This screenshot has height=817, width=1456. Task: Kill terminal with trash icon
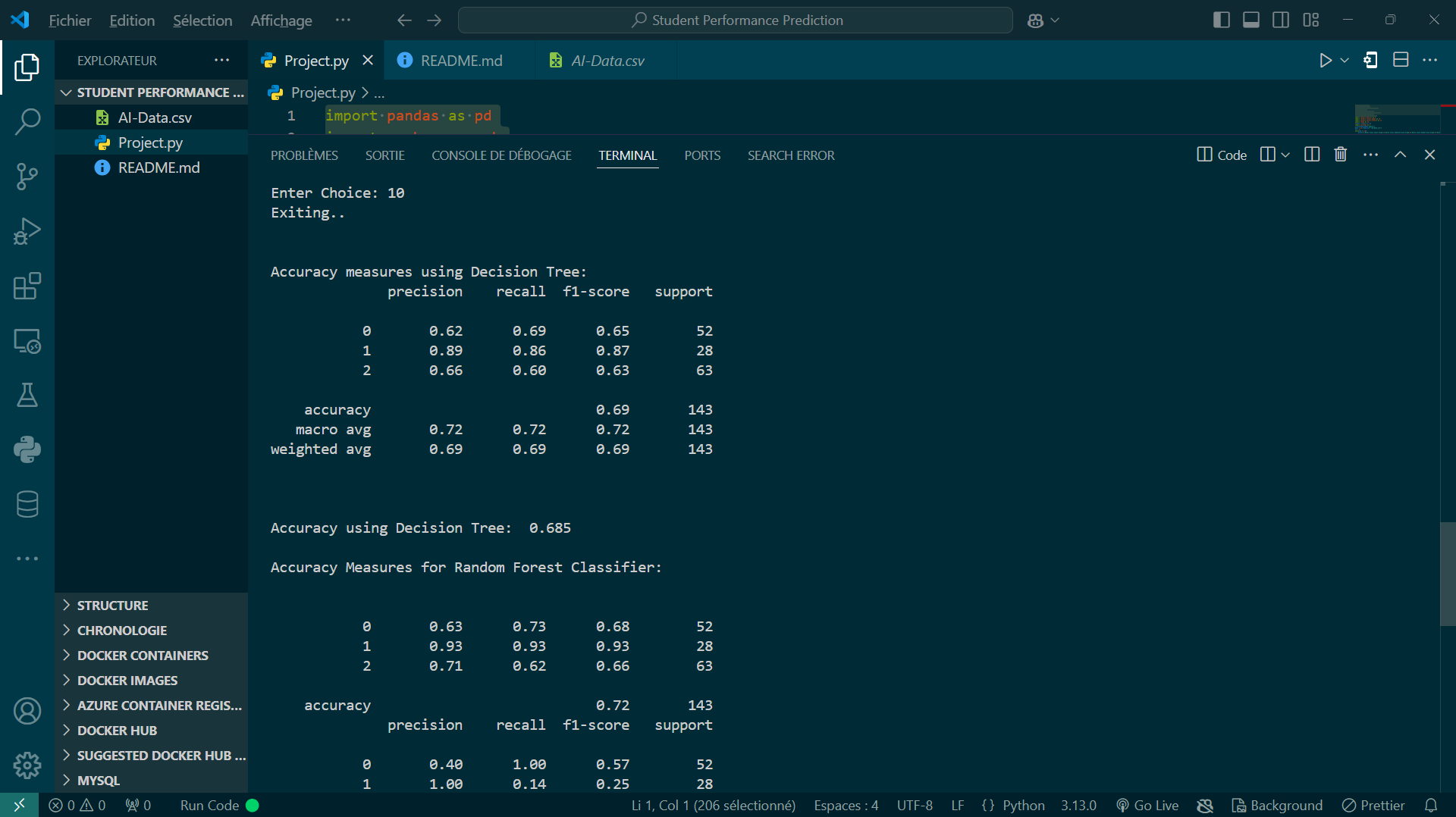(1341, 155)
